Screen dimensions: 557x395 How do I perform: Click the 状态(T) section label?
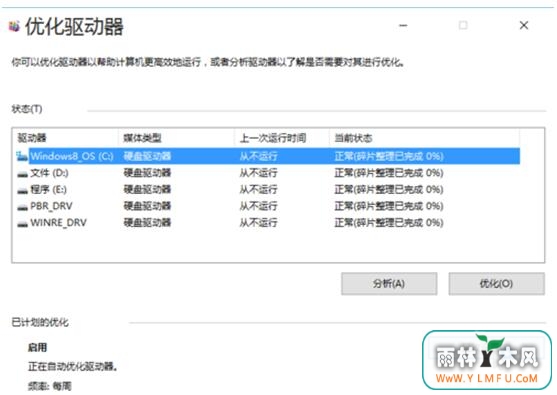click(x=27, y=109)
